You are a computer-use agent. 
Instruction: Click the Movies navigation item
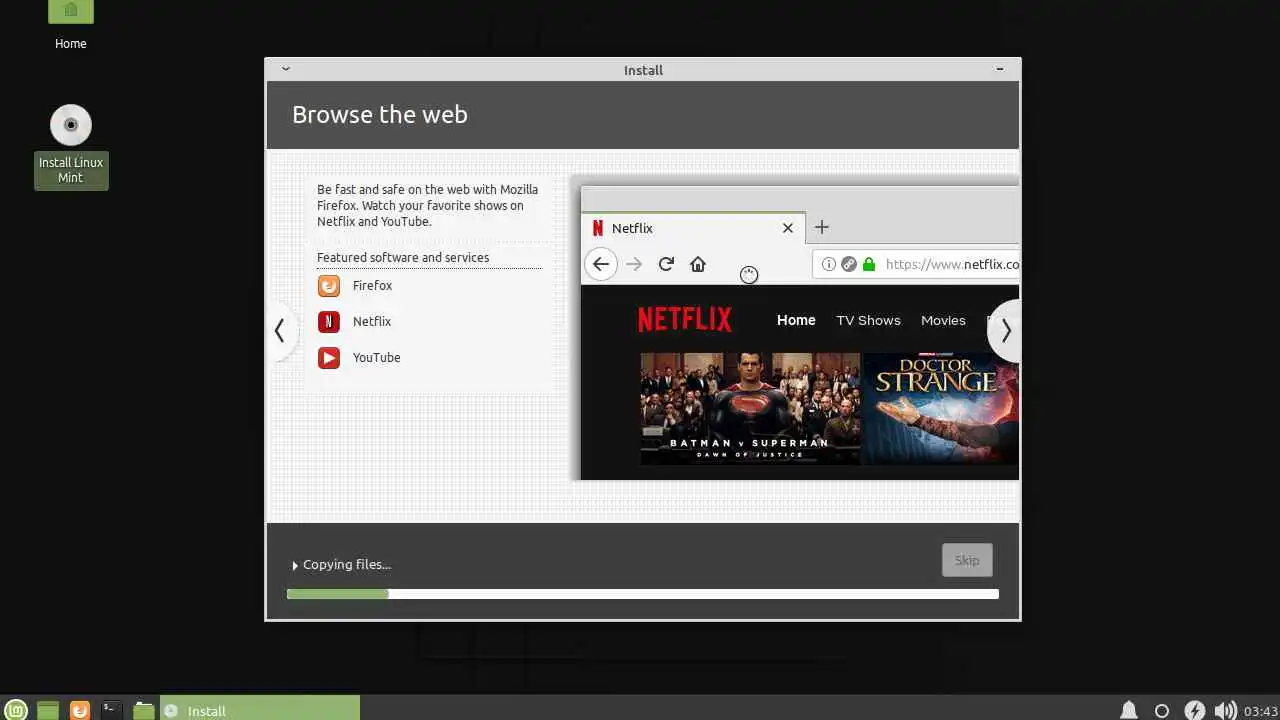tap(943, 320)
